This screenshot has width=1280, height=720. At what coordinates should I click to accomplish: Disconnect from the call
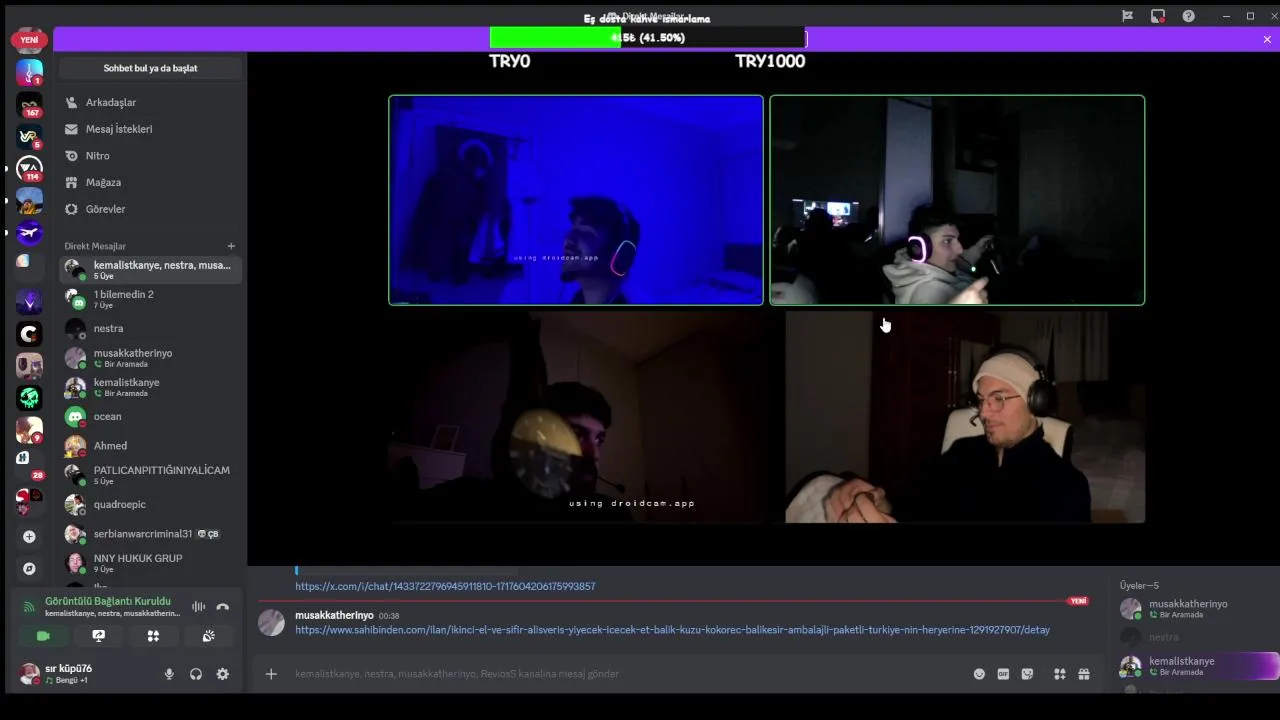(x=222, y=607)
